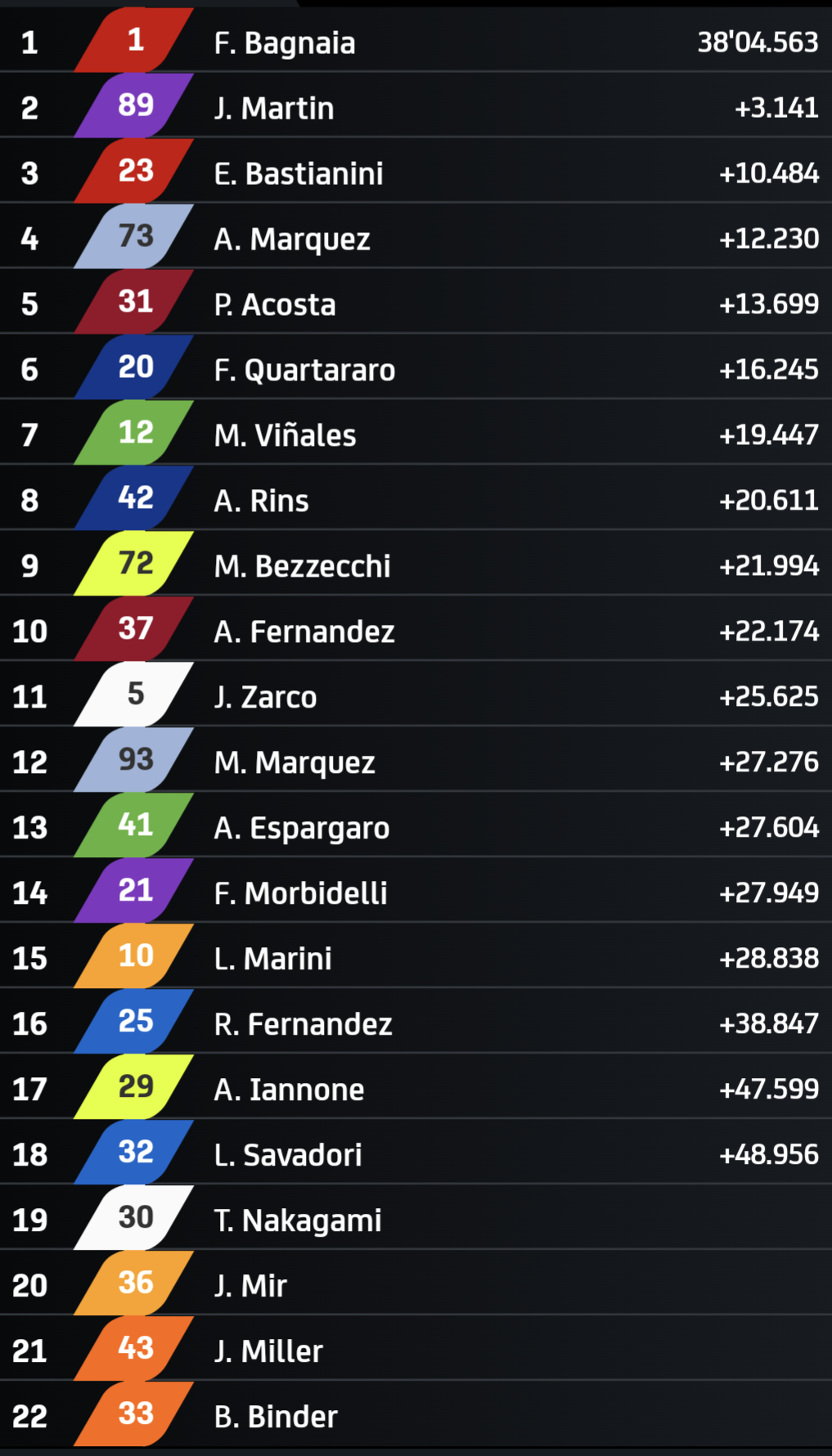Select the light blue number 73 badge
The height and width of the screenshot is (1456, 832).
[135, 236]
